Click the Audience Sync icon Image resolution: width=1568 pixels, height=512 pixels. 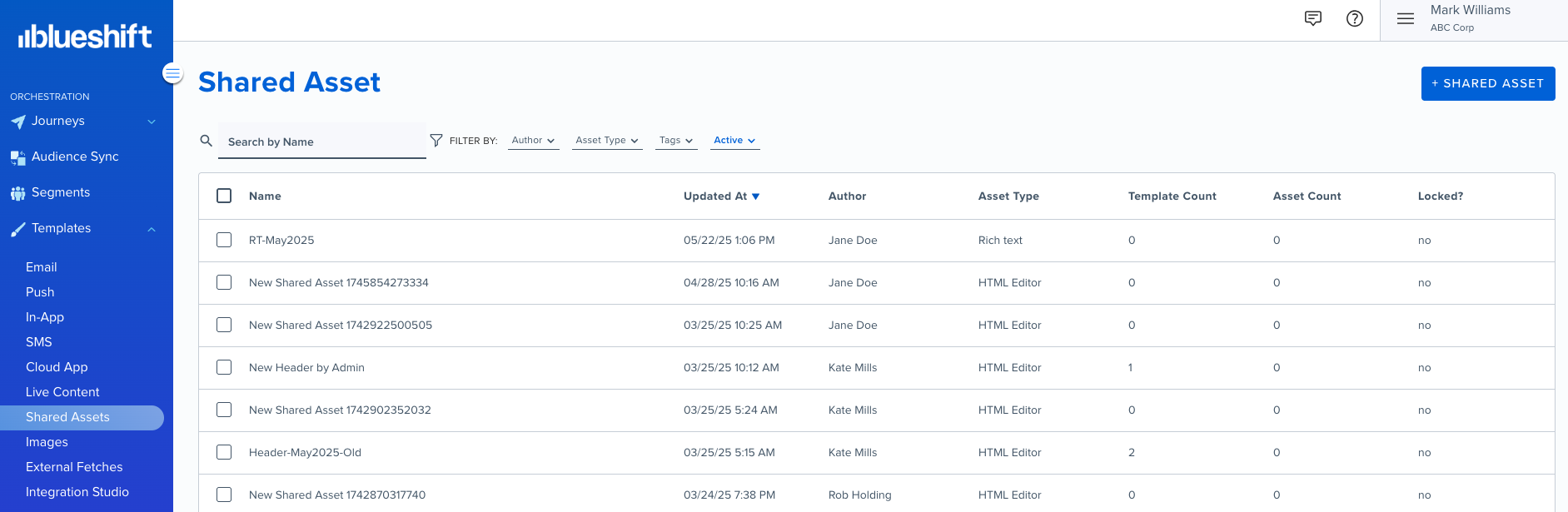18,157
